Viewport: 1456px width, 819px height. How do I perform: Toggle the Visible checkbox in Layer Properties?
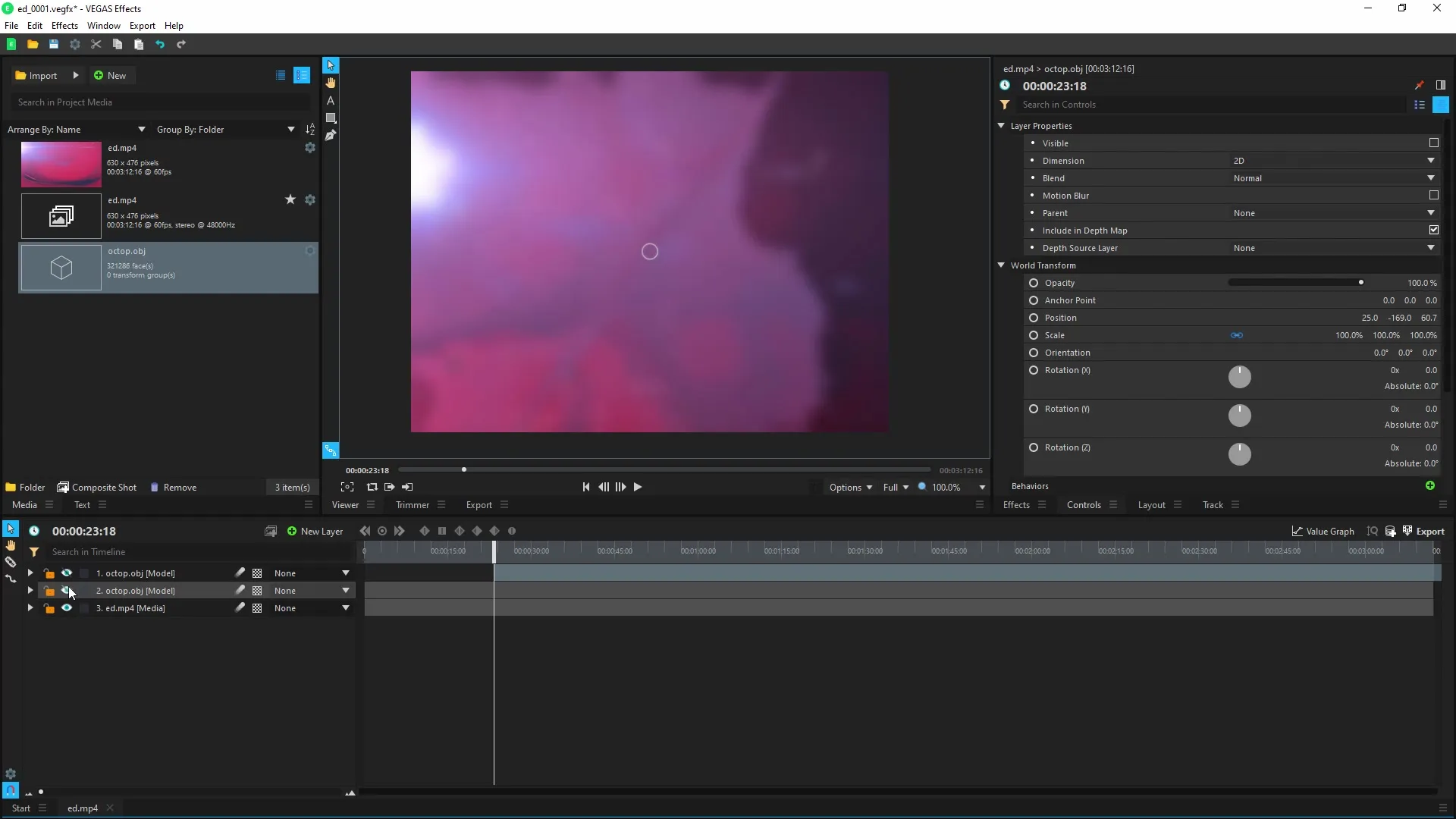click(1434, 143)
